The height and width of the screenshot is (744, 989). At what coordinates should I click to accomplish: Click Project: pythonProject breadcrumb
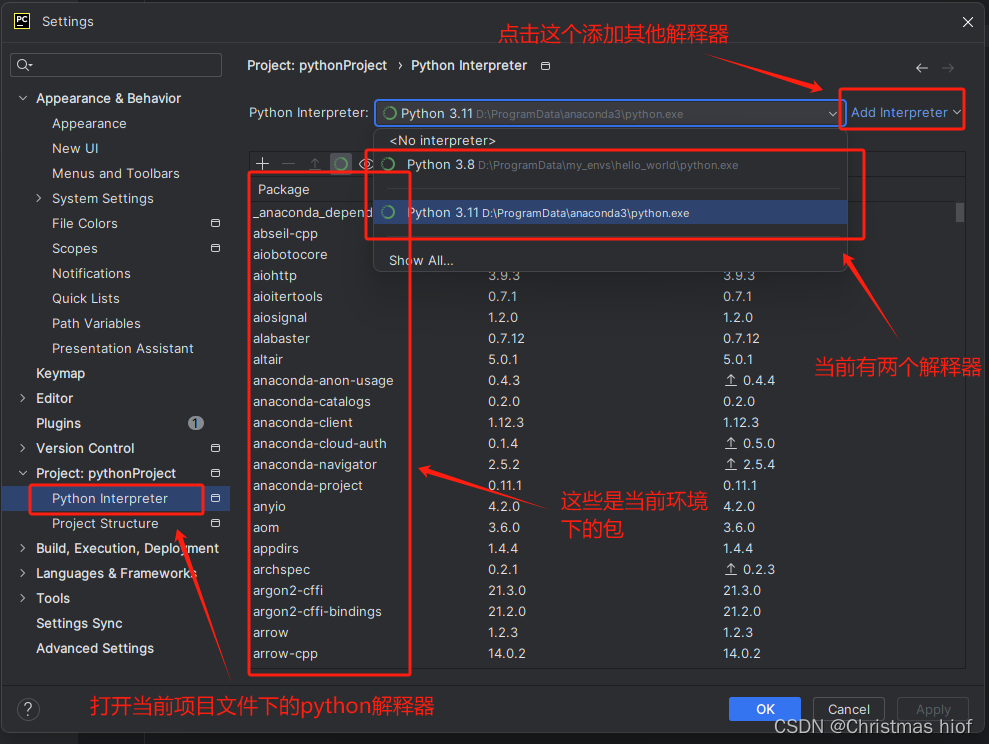point(317,66)
